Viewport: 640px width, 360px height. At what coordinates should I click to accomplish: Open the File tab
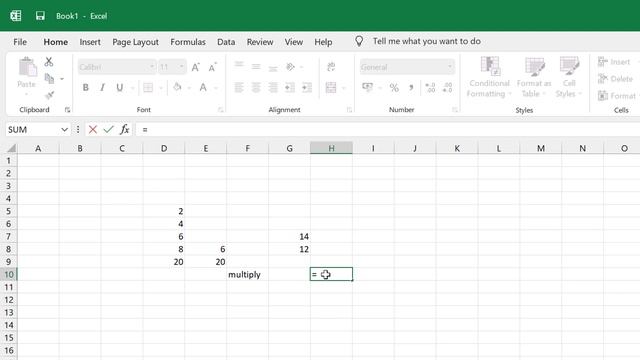click(x=20, y=42)
